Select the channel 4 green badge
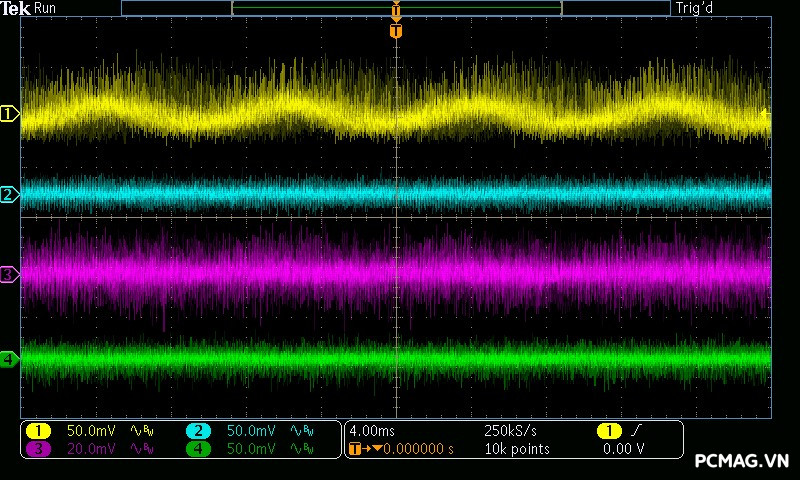 click(x=198, y=449)
